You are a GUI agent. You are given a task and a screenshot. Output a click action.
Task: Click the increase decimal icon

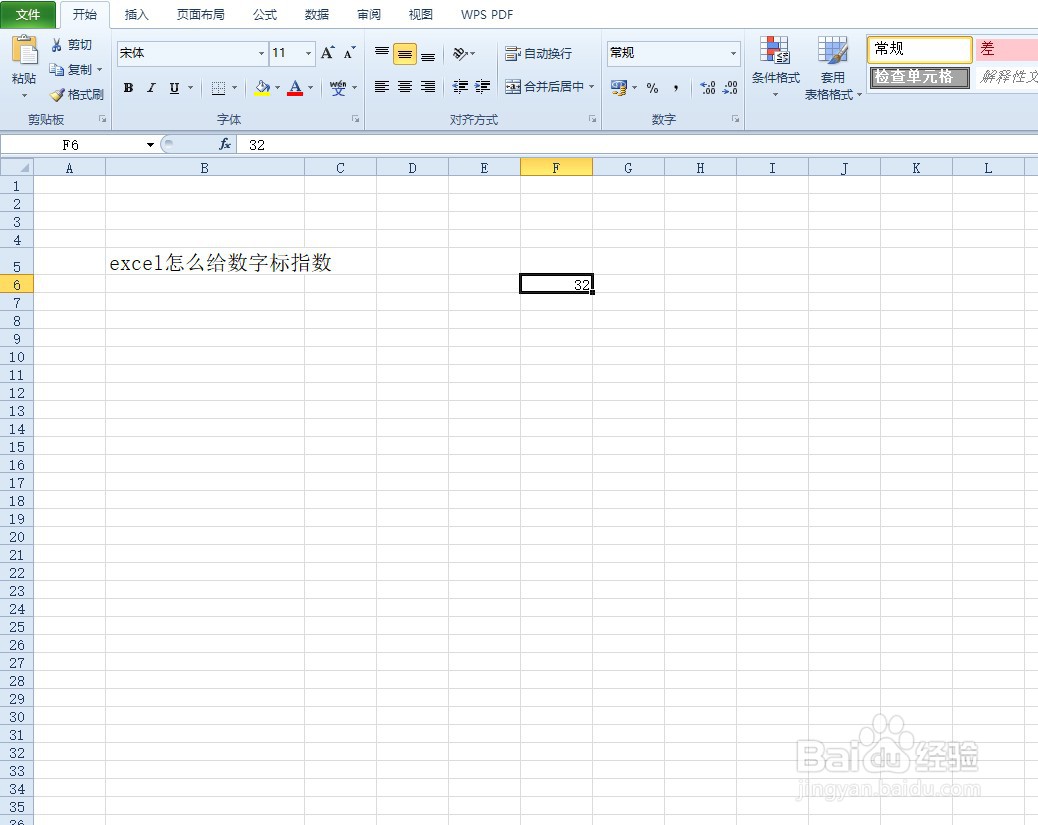(x=705, y=89)
